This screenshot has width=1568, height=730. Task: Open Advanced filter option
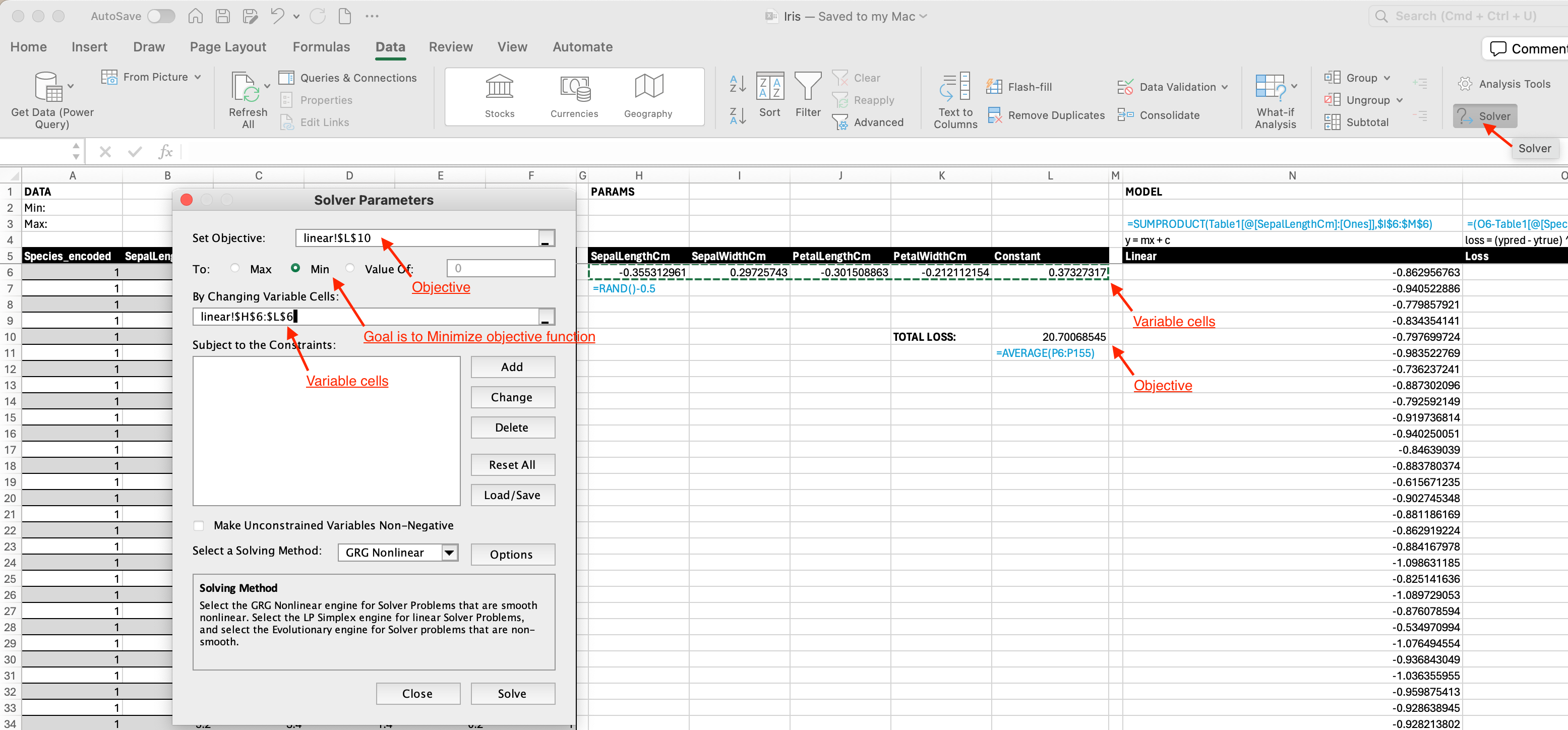click(x=868, y=122)
